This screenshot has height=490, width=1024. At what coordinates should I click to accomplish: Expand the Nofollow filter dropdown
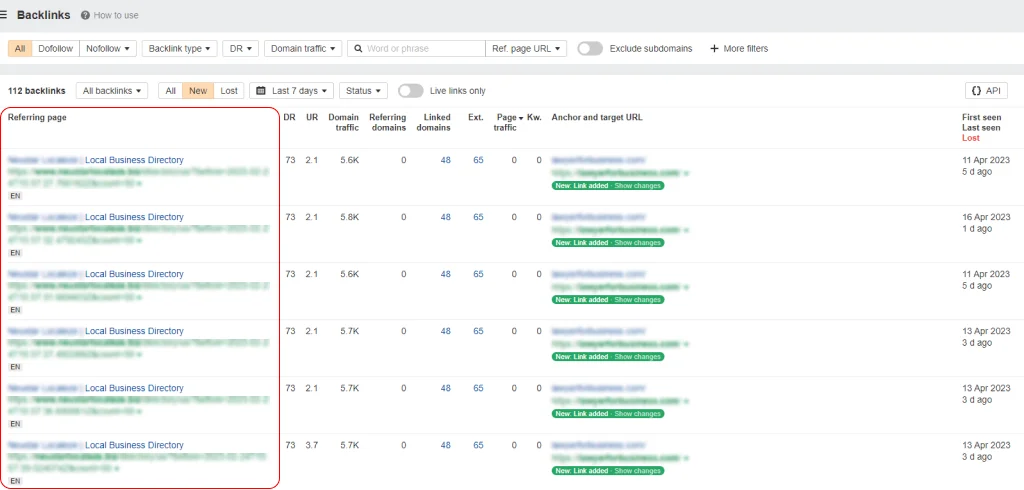(x=109, y=48)
